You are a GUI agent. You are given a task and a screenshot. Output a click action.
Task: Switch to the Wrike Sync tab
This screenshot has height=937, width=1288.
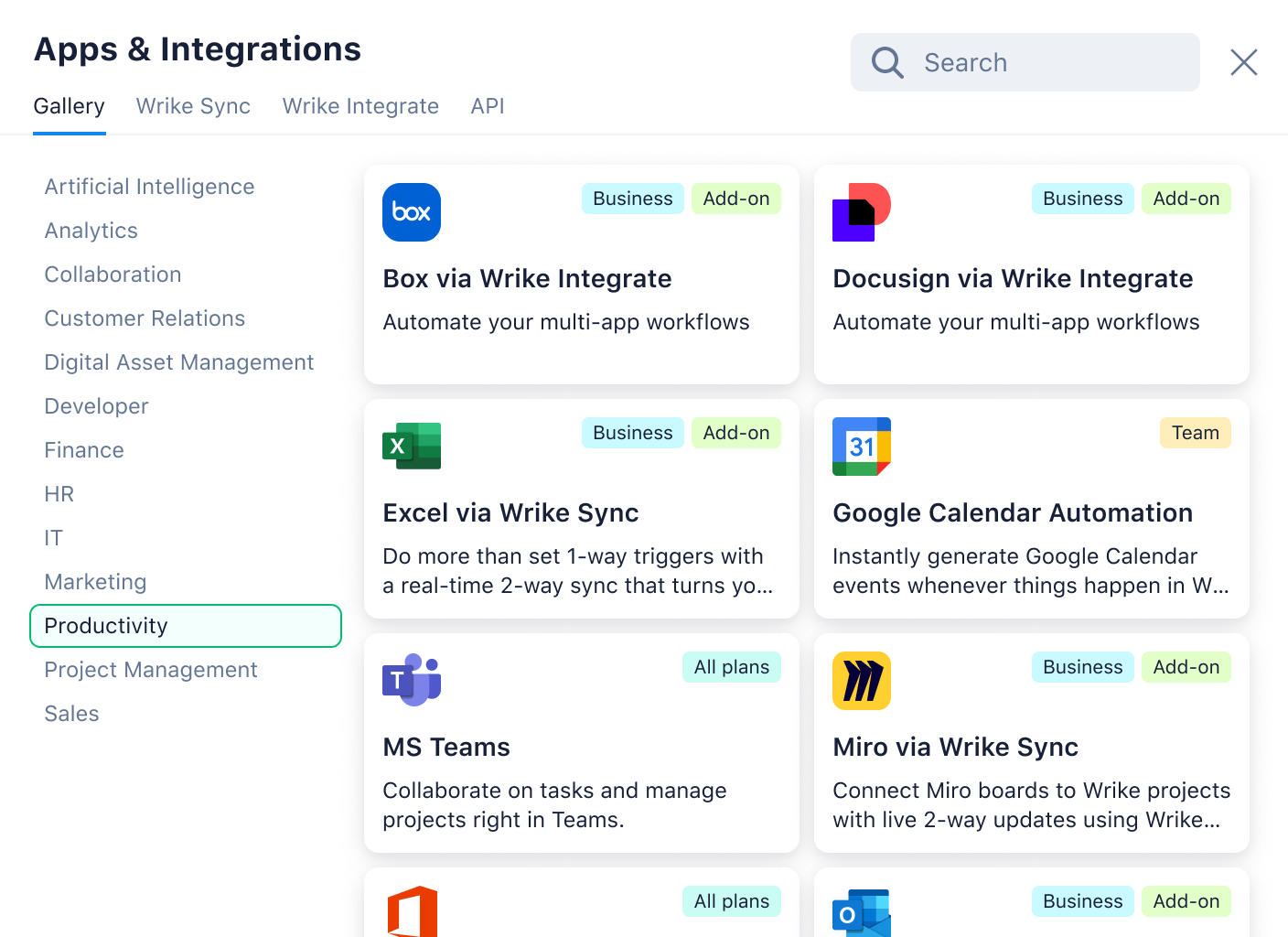pyautogui.click(x=192, y=106)
